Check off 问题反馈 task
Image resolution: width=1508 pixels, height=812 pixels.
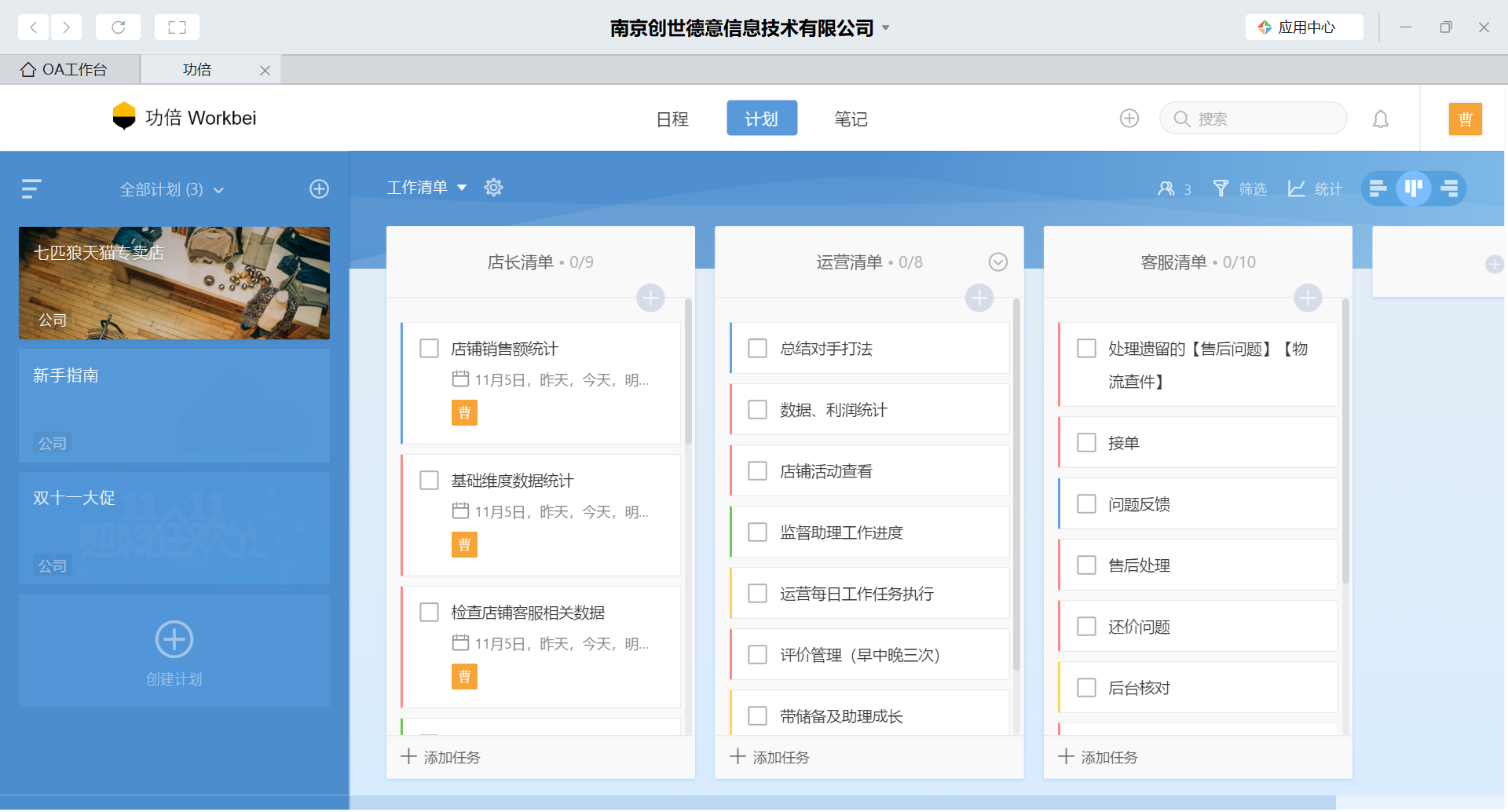click(1086, 504)
